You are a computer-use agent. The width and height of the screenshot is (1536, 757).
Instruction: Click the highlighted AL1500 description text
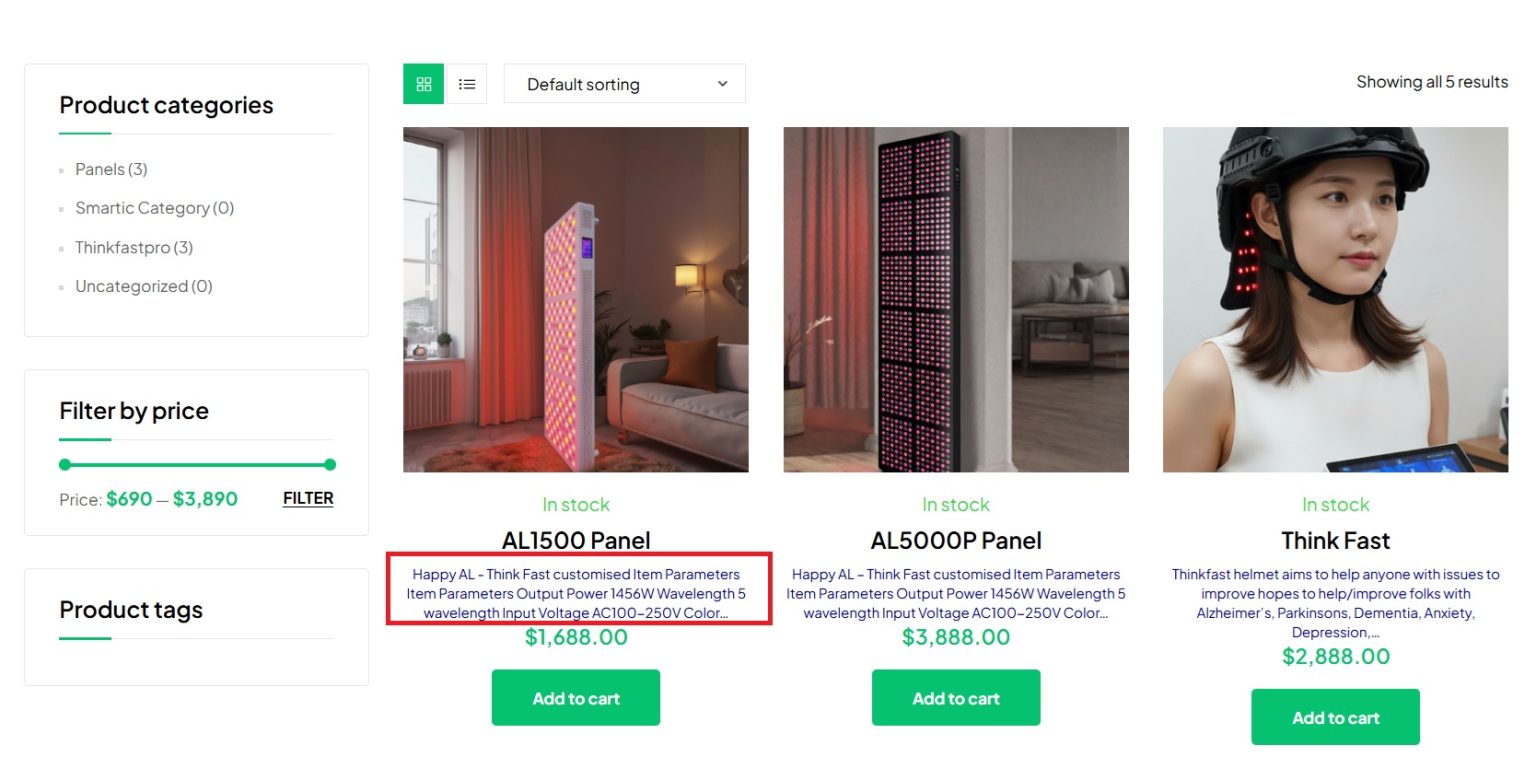(575, 593)
